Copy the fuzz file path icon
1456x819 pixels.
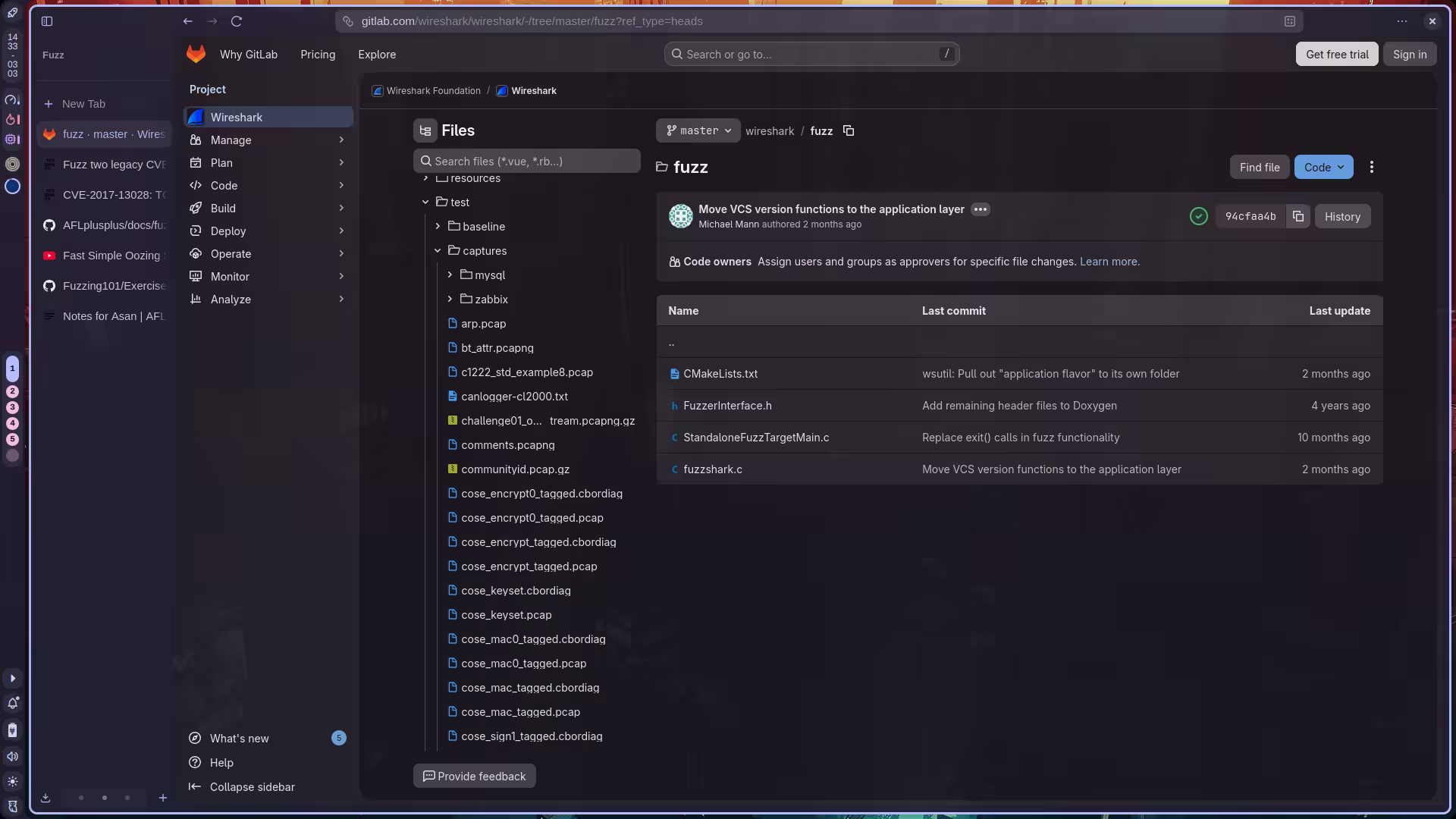[849, 130]
